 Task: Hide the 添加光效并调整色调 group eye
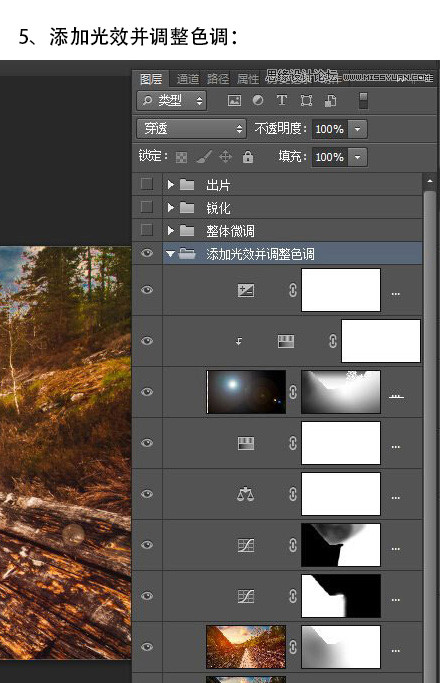point(147,253)
